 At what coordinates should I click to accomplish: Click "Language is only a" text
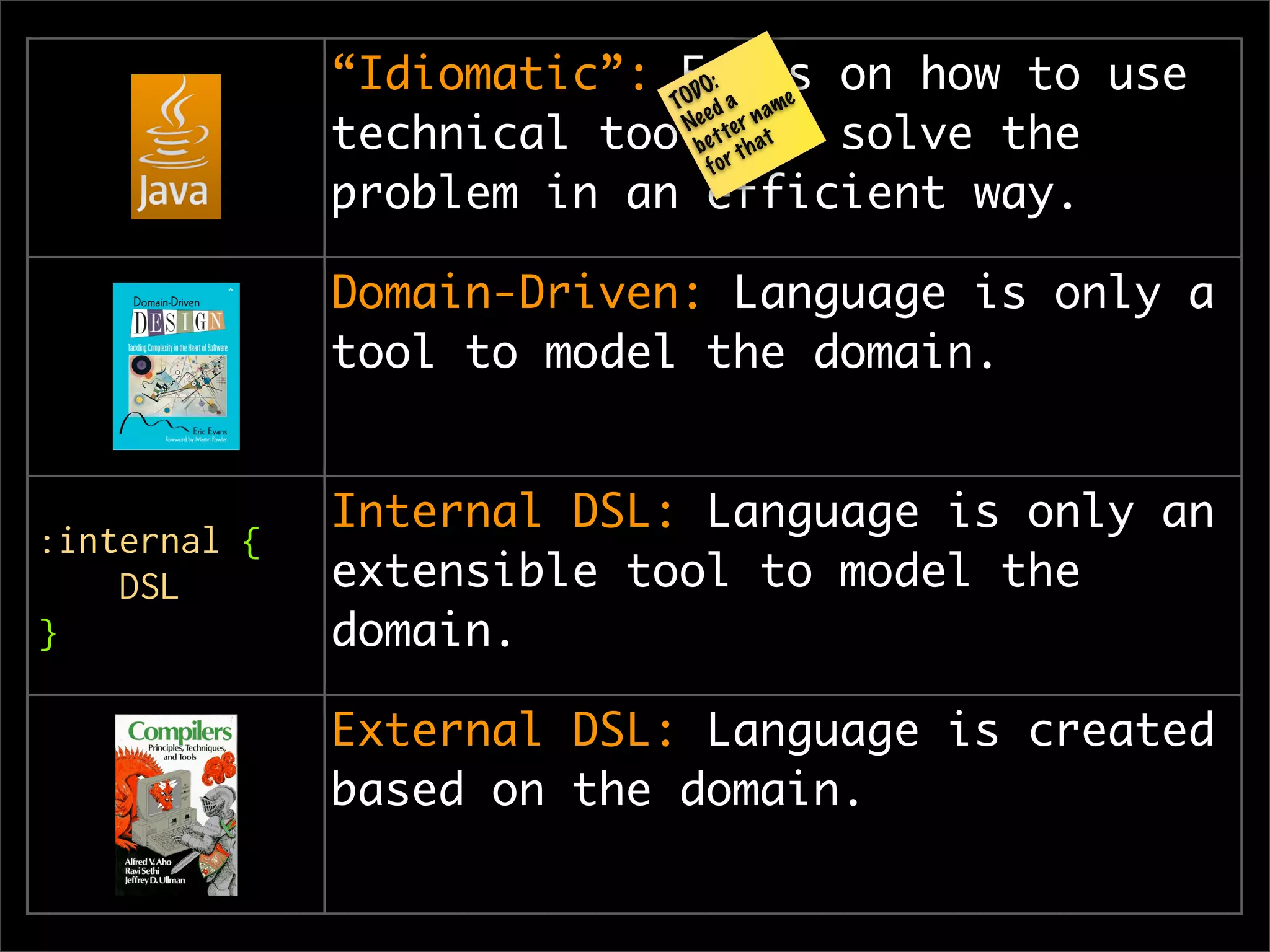tap(974, 294)
